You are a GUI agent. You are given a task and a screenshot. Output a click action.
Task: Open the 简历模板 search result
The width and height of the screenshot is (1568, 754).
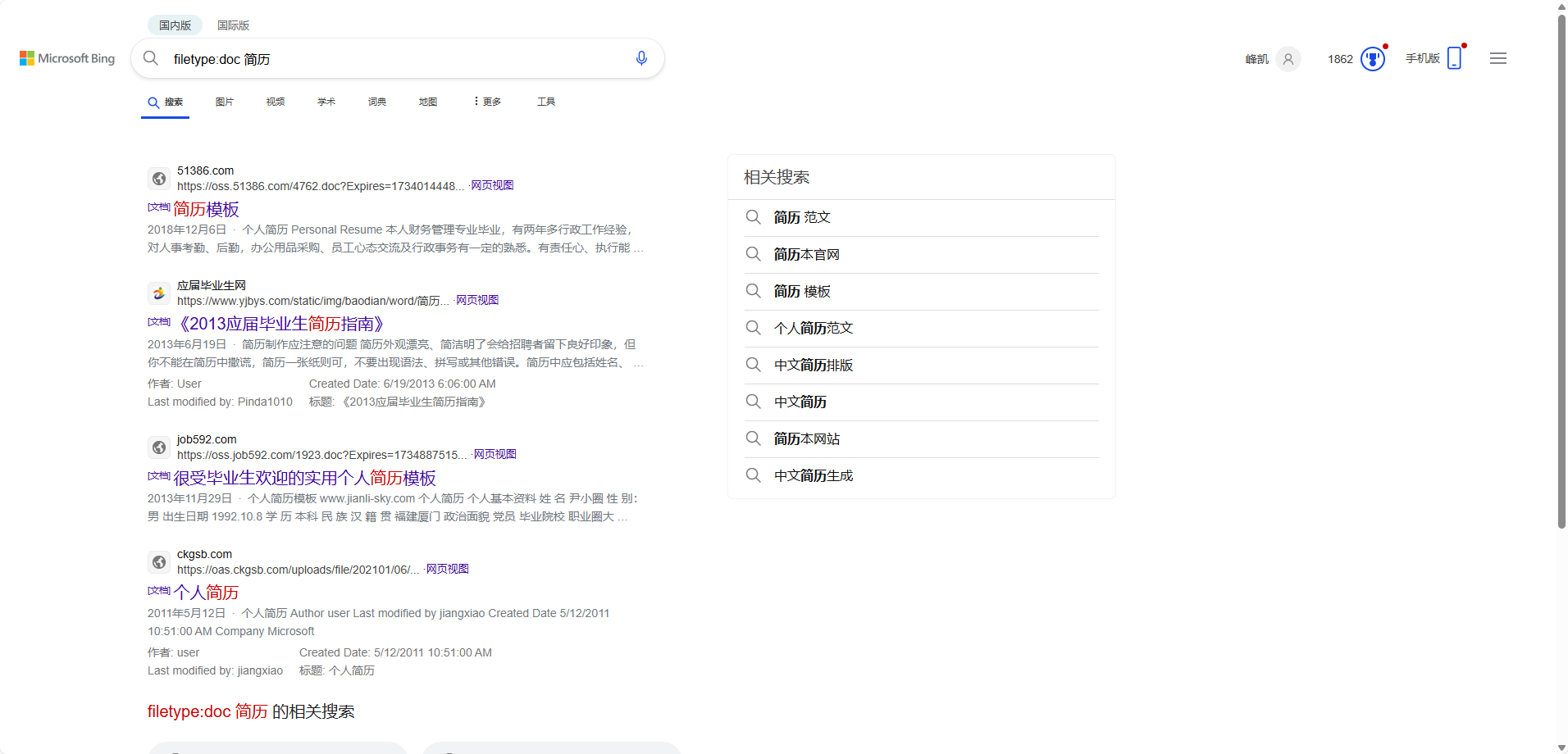tap(206, 210)
